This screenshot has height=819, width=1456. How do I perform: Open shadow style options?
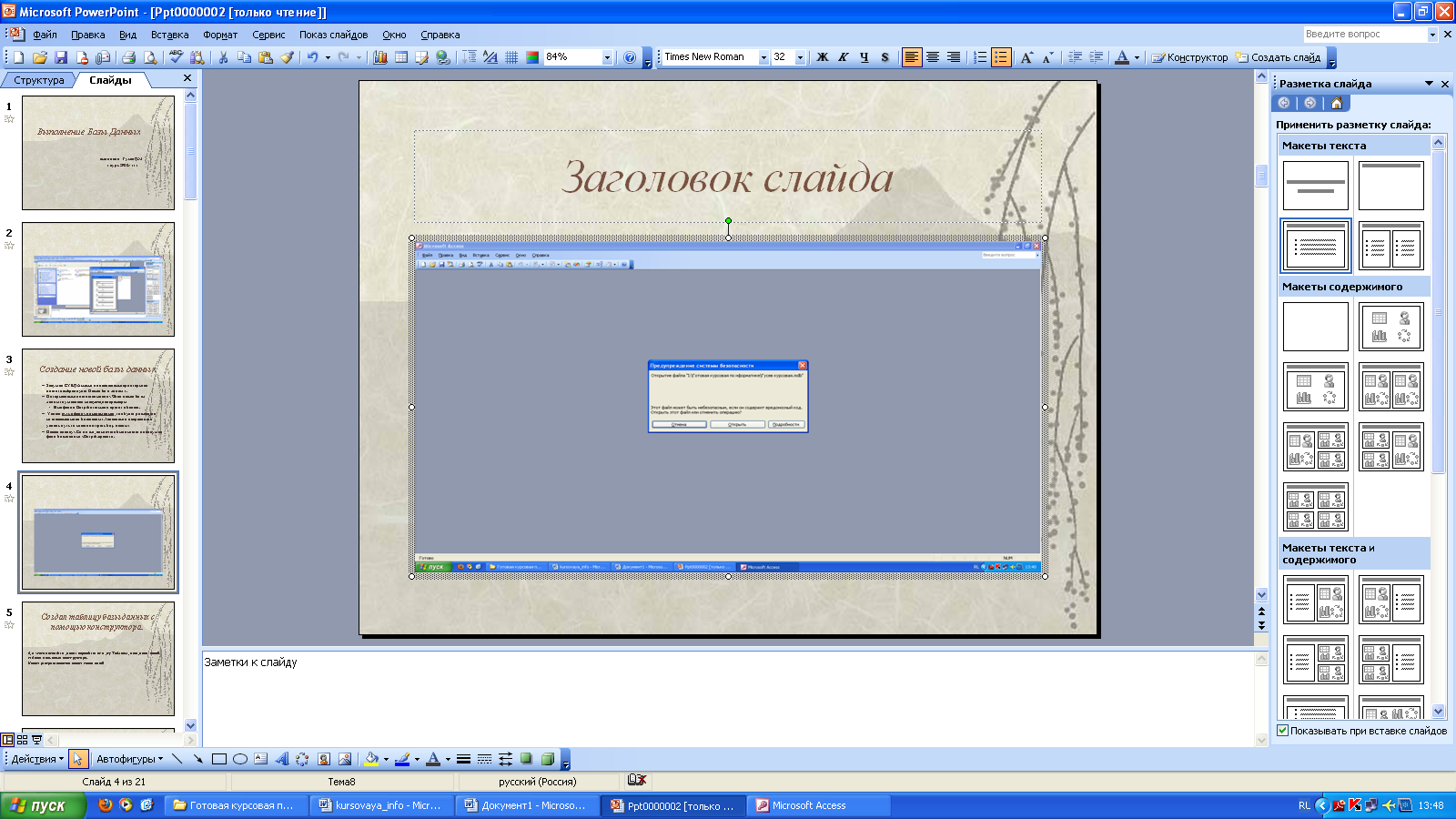(x=526, y=759)
